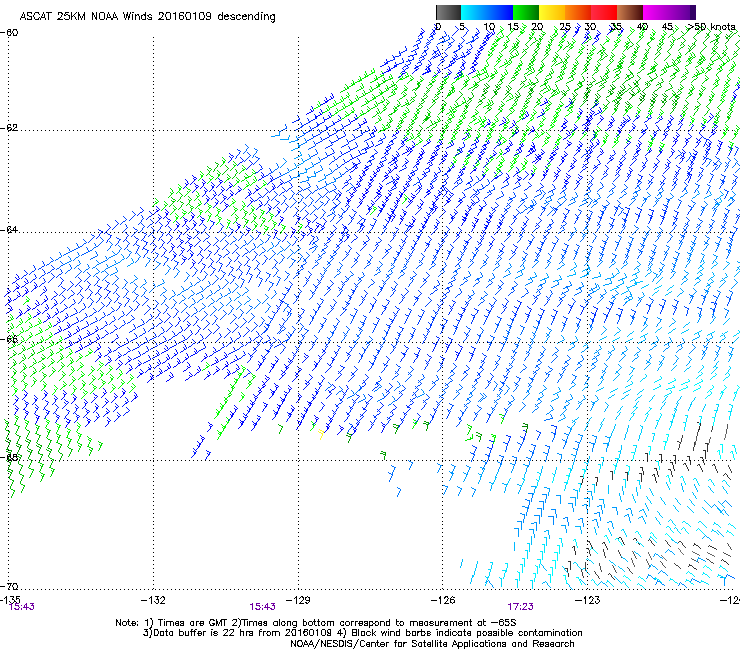740x650 pixels.
Task: Click the '20' label under the color bar
Action: tap(537, 27)
